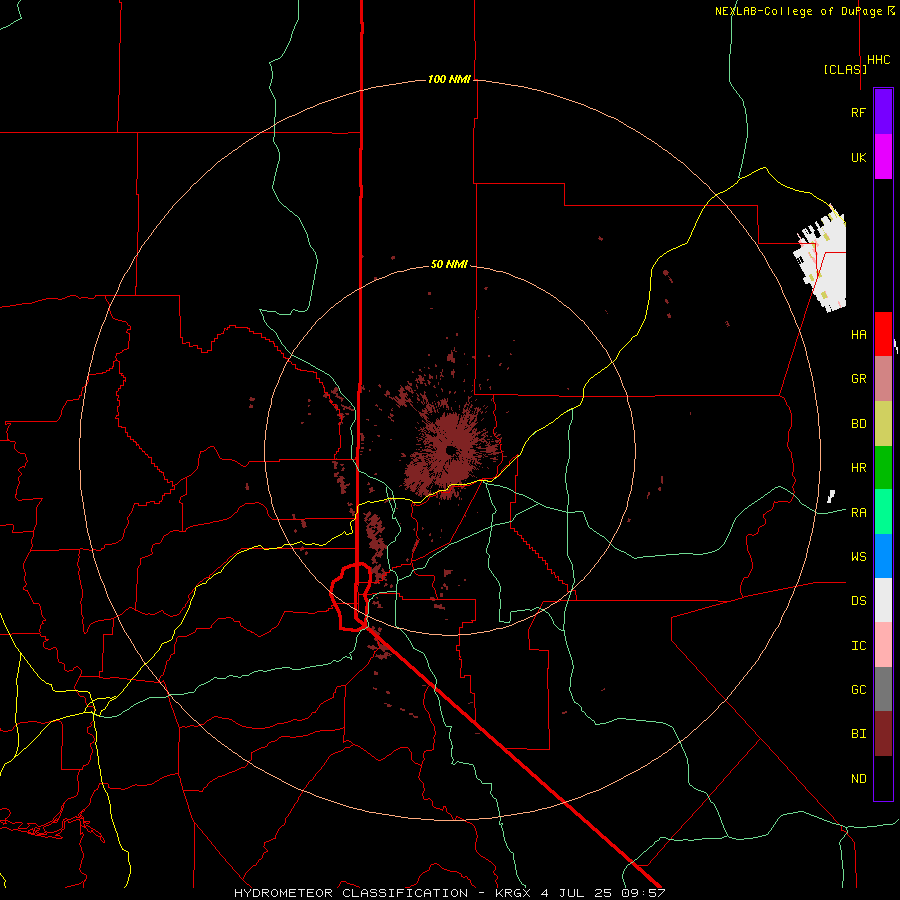The image size is (900, 900).
Task: Click the RA legend label
Action: coord(858,513)
